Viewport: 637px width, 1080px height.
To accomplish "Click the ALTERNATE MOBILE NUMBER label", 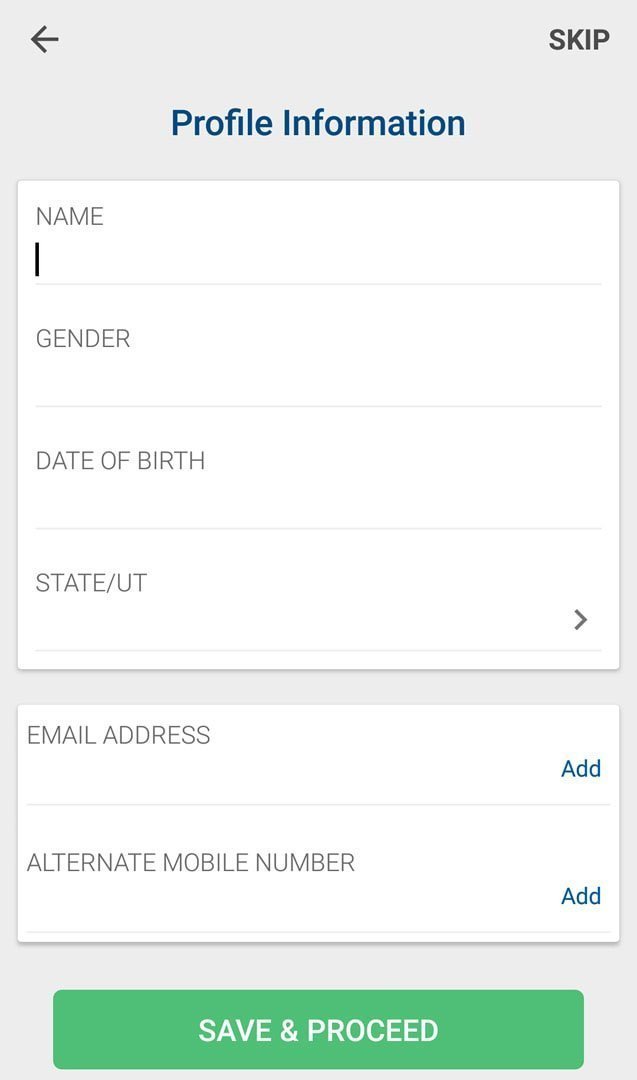I will pos(191,863).
